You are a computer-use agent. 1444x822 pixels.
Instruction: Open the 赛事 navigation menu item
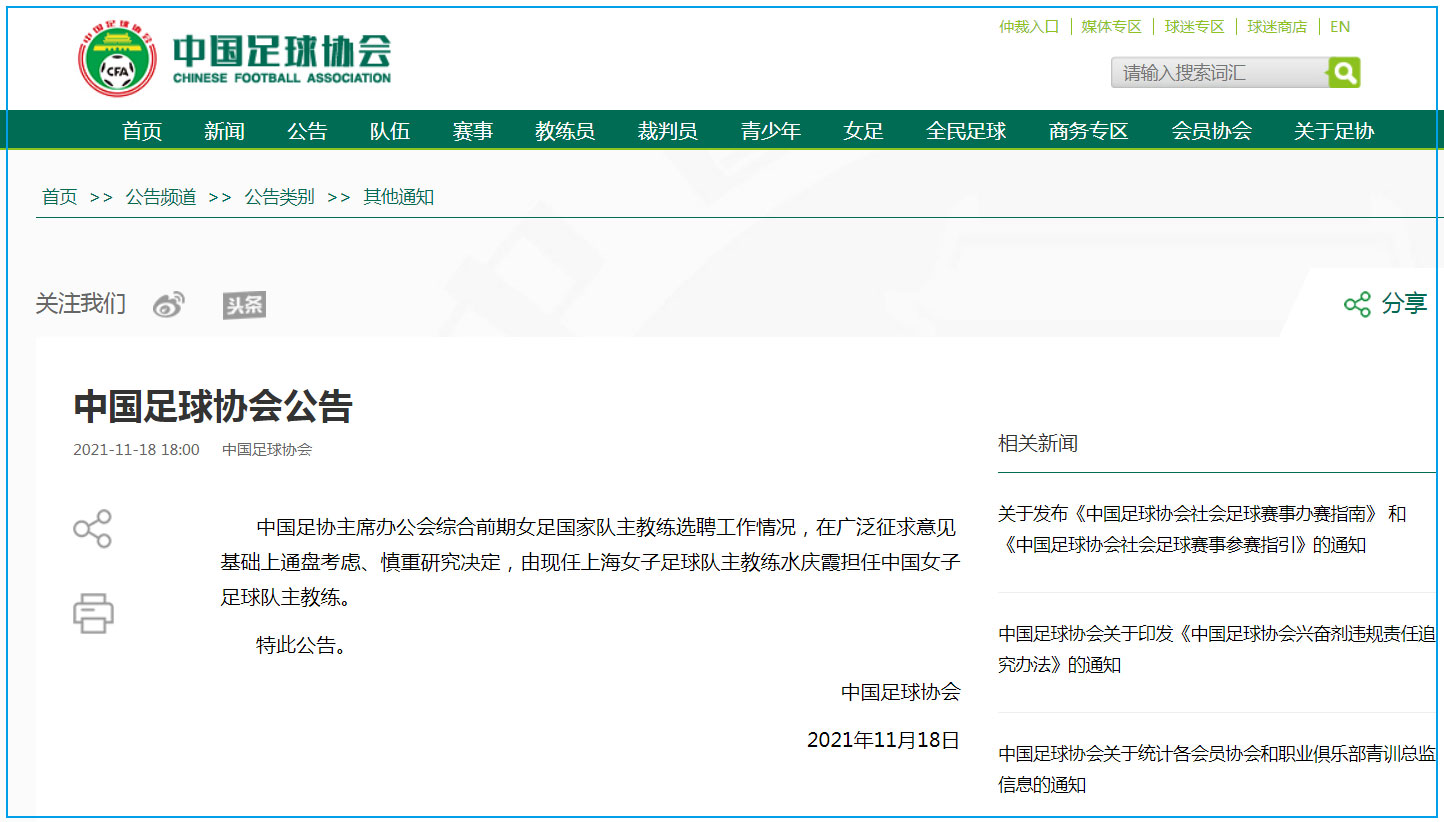coord(472,131)
